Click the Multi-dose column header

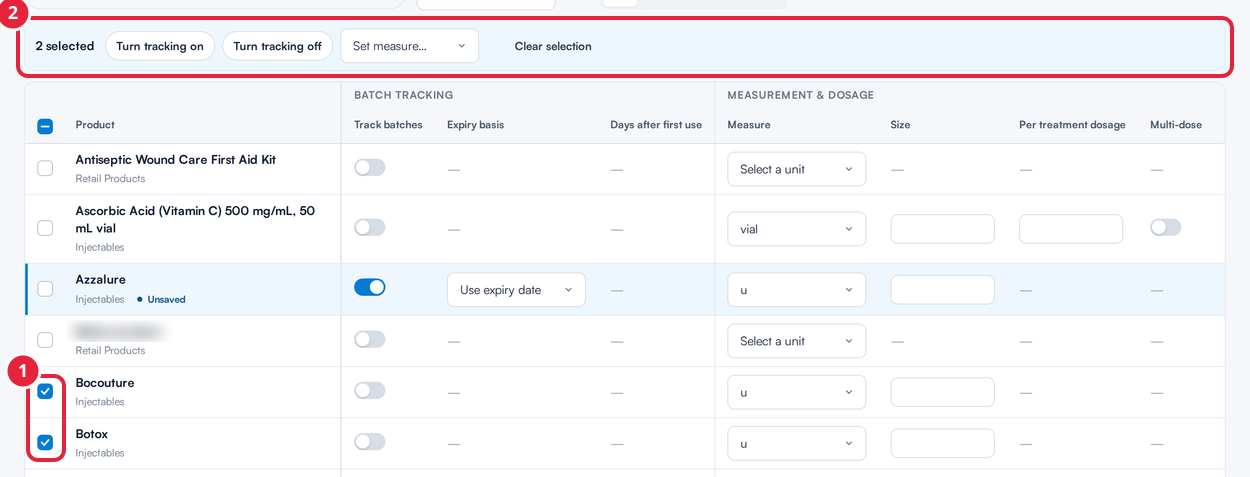pos(1176,125)
